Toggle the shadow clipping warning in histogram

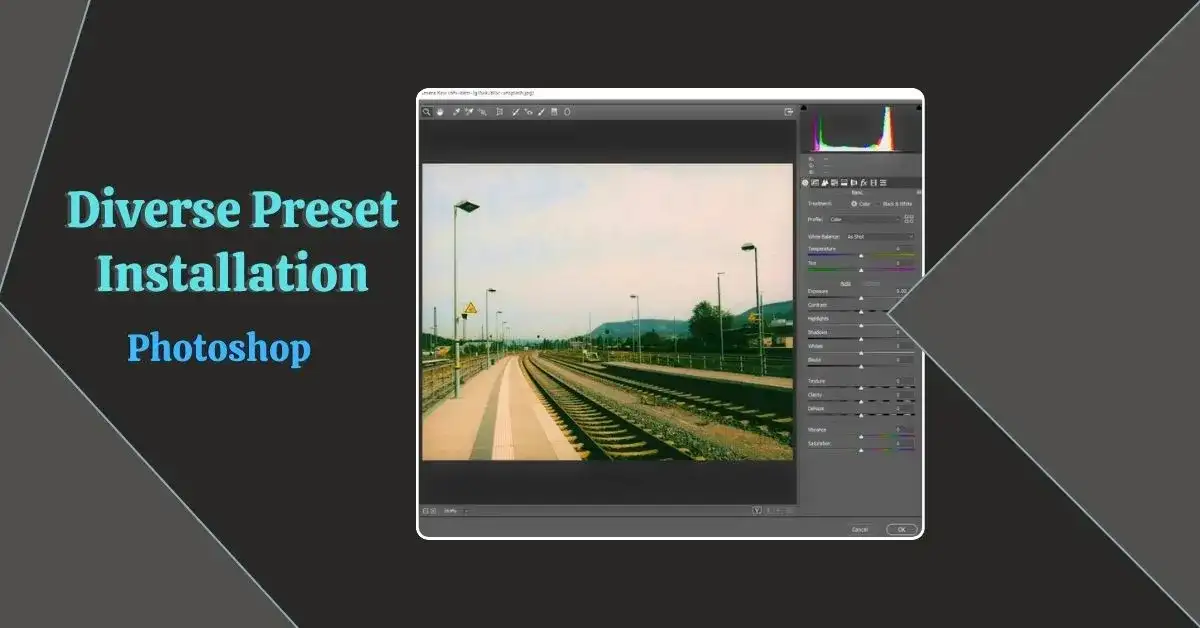click(x=805, y=109)
